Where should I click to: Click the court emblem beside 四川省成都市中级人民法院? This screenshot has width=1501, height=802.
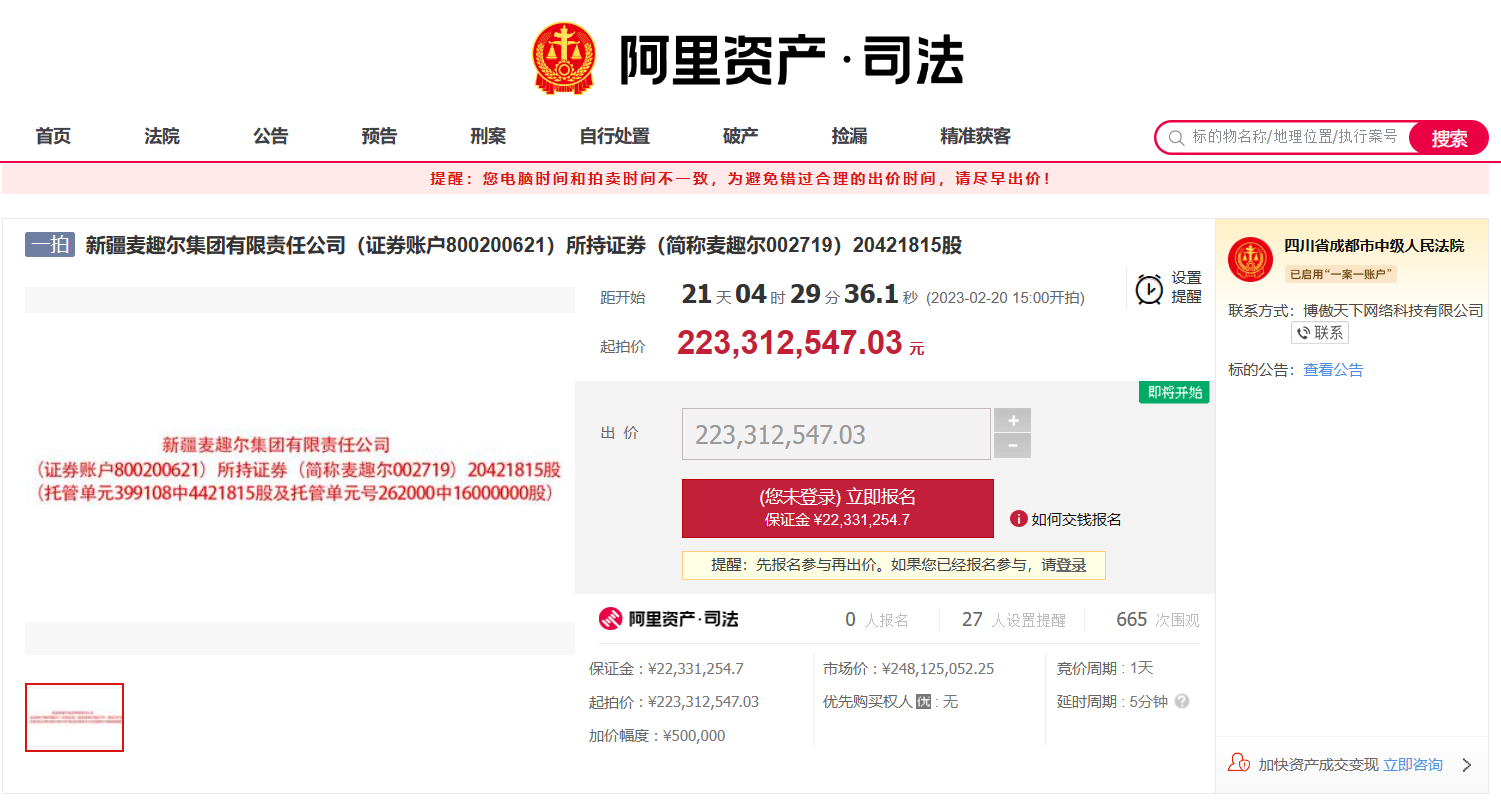[x=1250, y=259]
